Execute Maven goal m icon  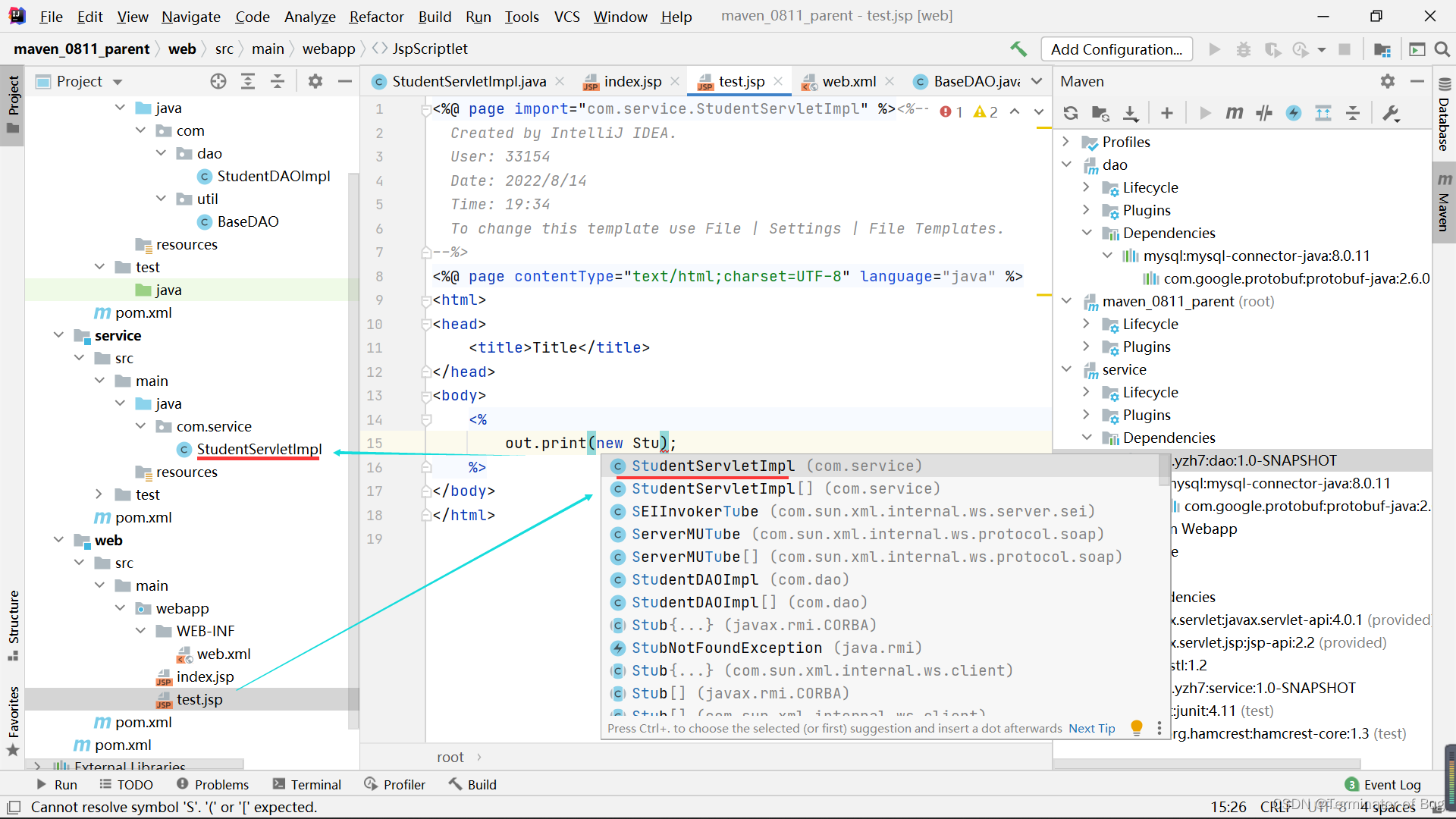[x=1235, y=113]
